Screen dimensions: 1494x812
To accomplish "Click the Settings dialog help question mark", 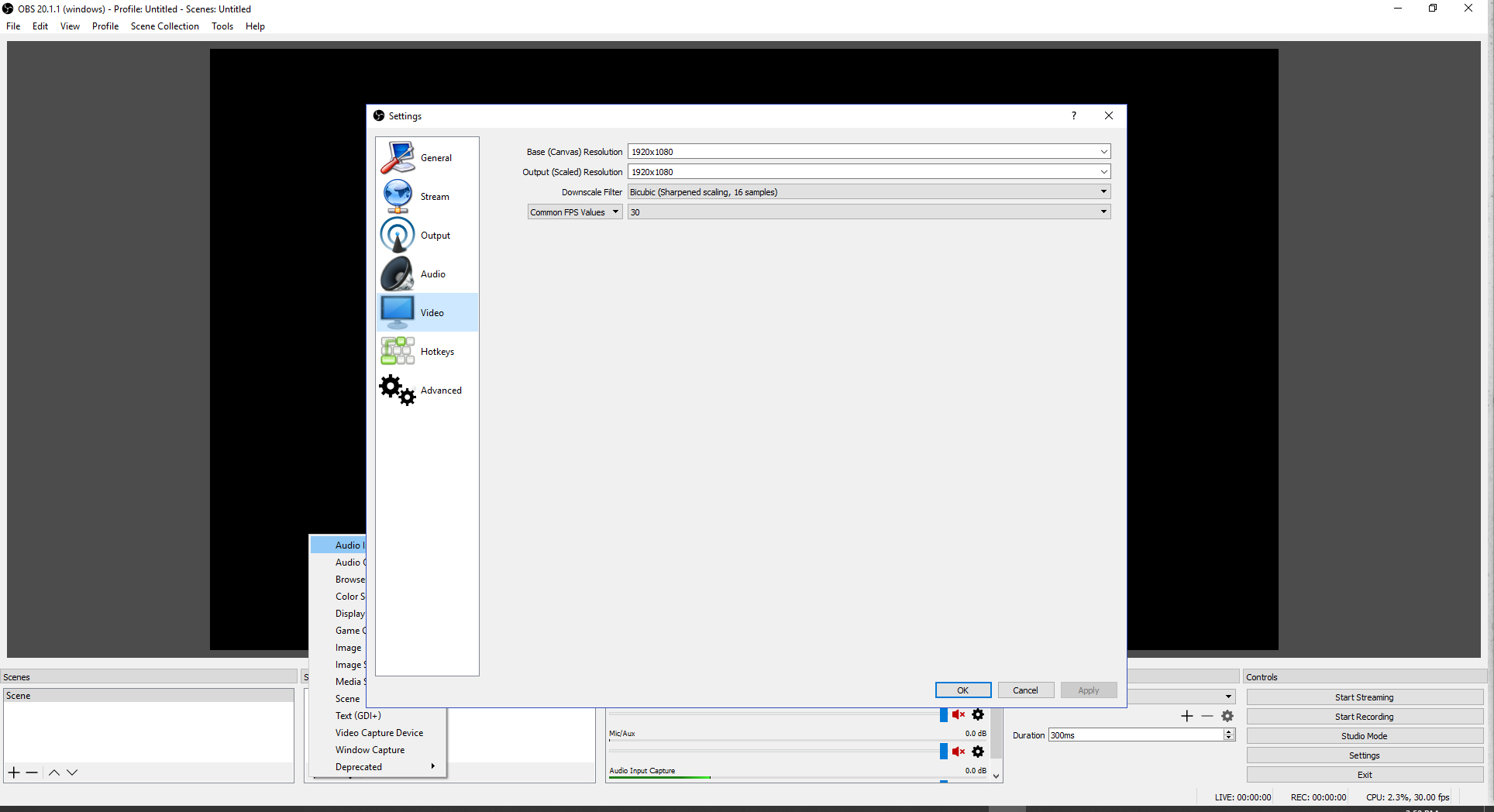I will [1073, 115].
